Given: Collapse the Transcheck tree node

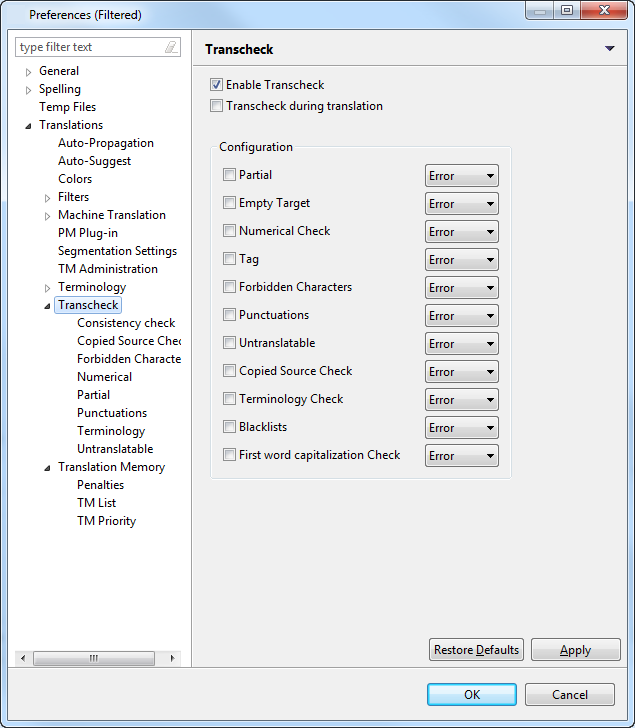Looking at the screenshot, I should [47, 306].
